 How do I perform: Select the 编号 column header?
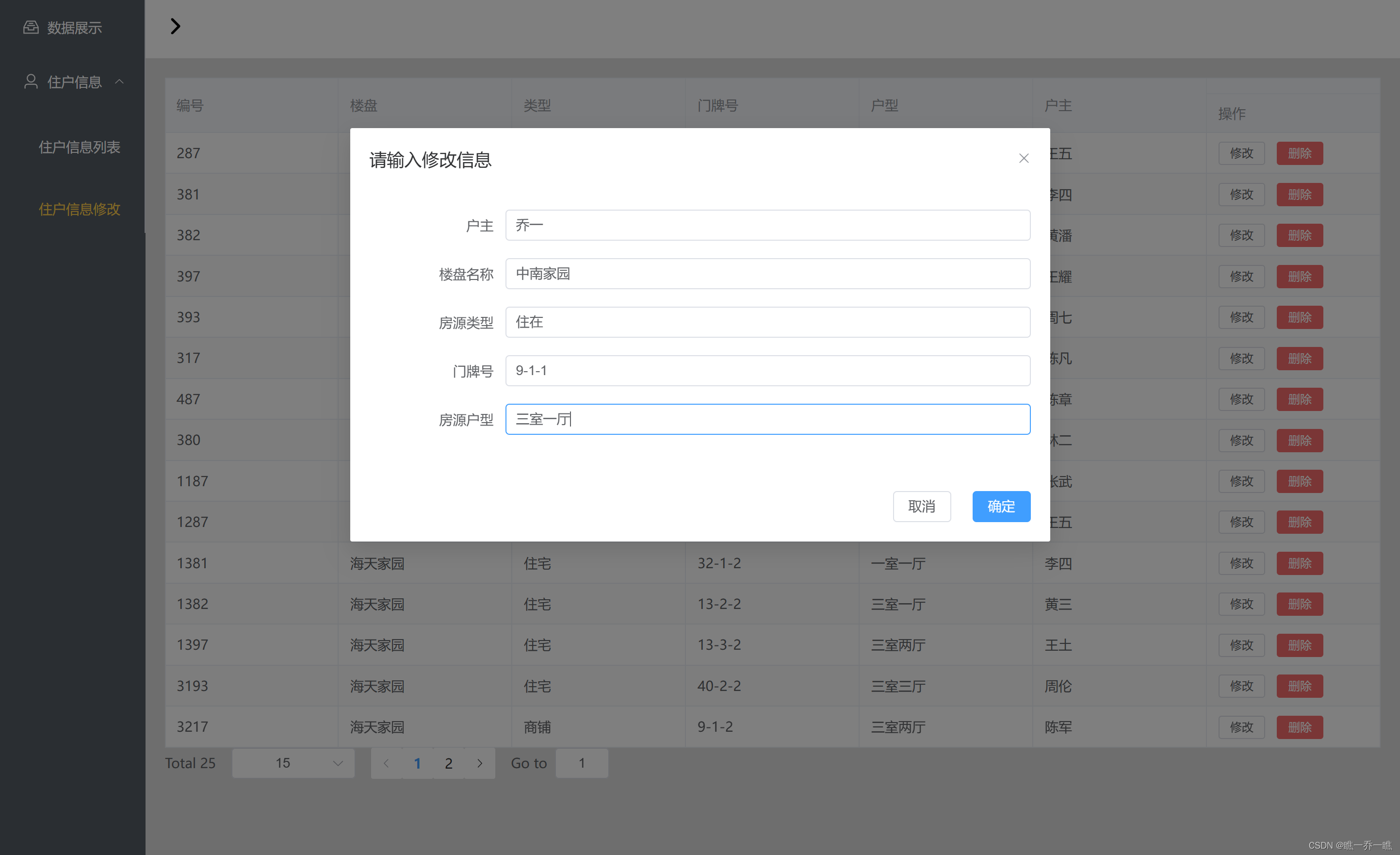click(x=190, y=106)
